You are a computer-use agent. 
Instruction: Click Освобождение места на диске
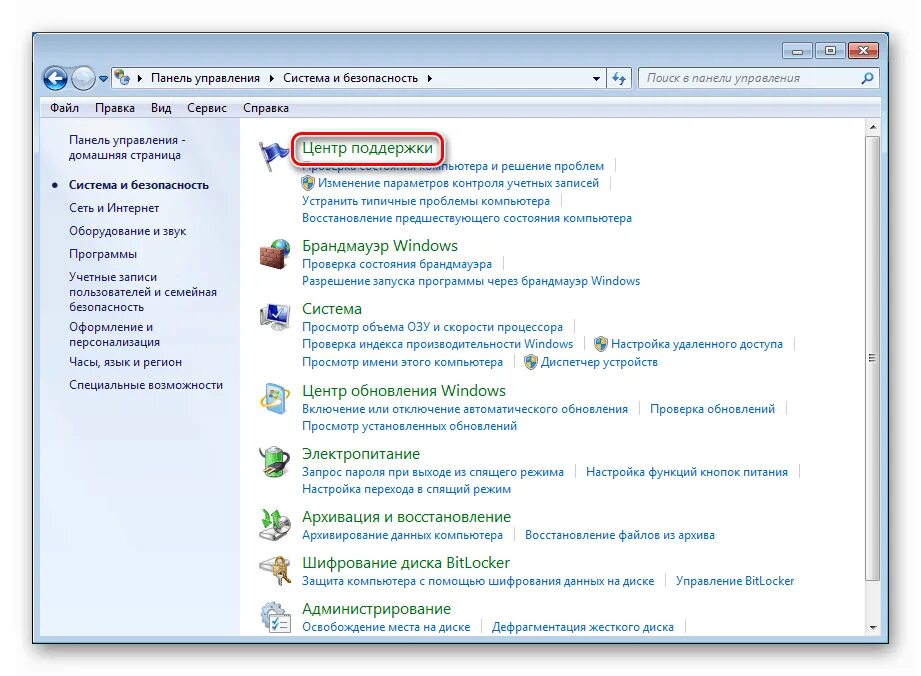pyautogui.click(x=386, y=627)
